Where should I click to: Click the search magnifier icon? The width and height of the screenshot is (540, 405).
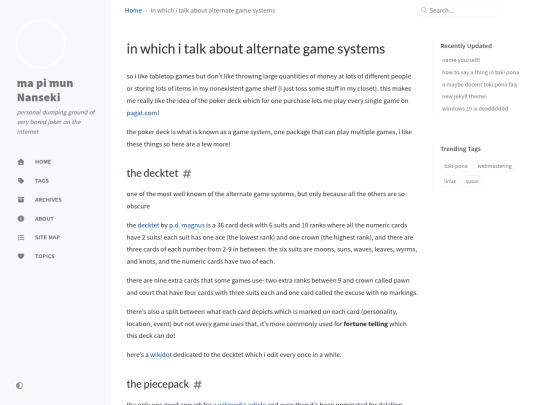pos(424,10)
